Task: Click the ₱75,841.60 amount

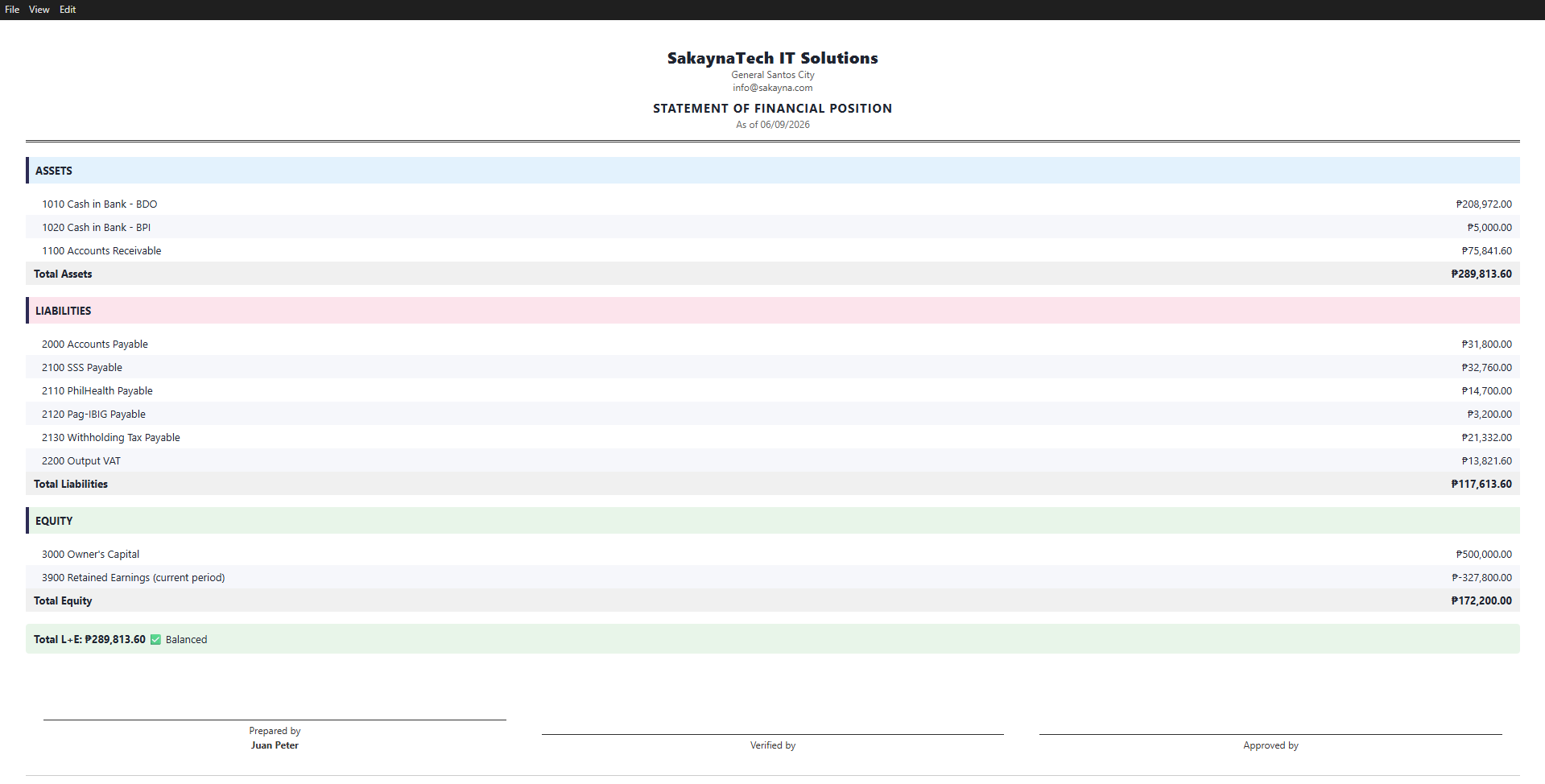Action: pyautogui.click(x=1487, y=251)
